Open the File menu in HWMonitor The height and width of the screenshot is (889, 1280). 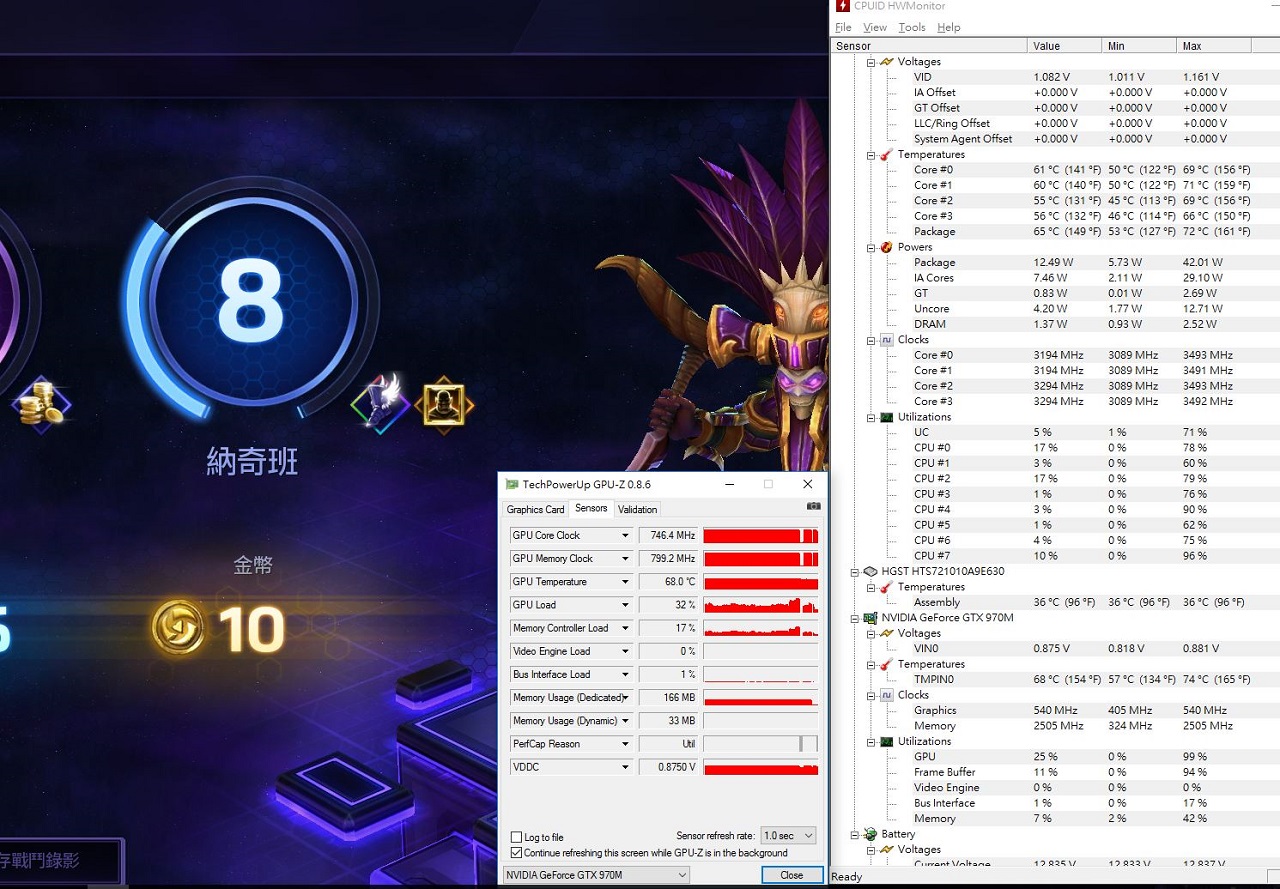pos(843,27)
